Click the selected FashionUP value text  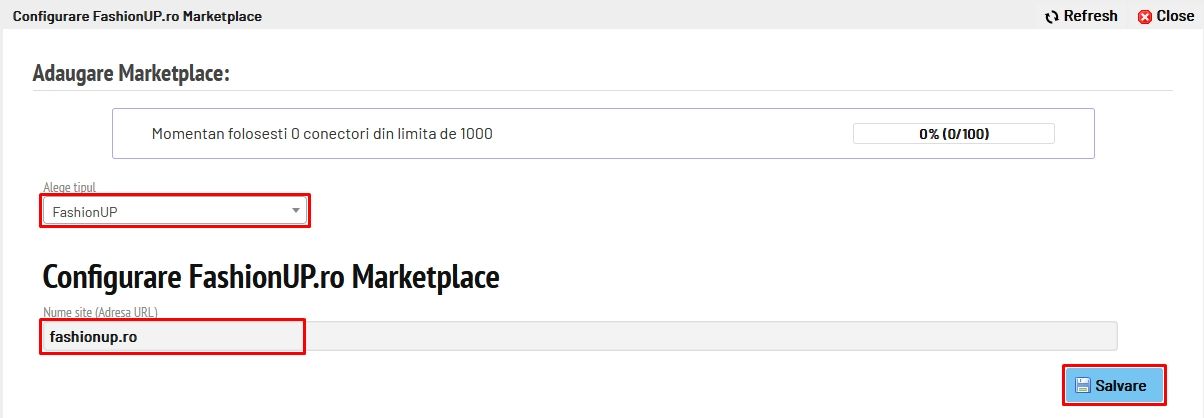point(85,212)
